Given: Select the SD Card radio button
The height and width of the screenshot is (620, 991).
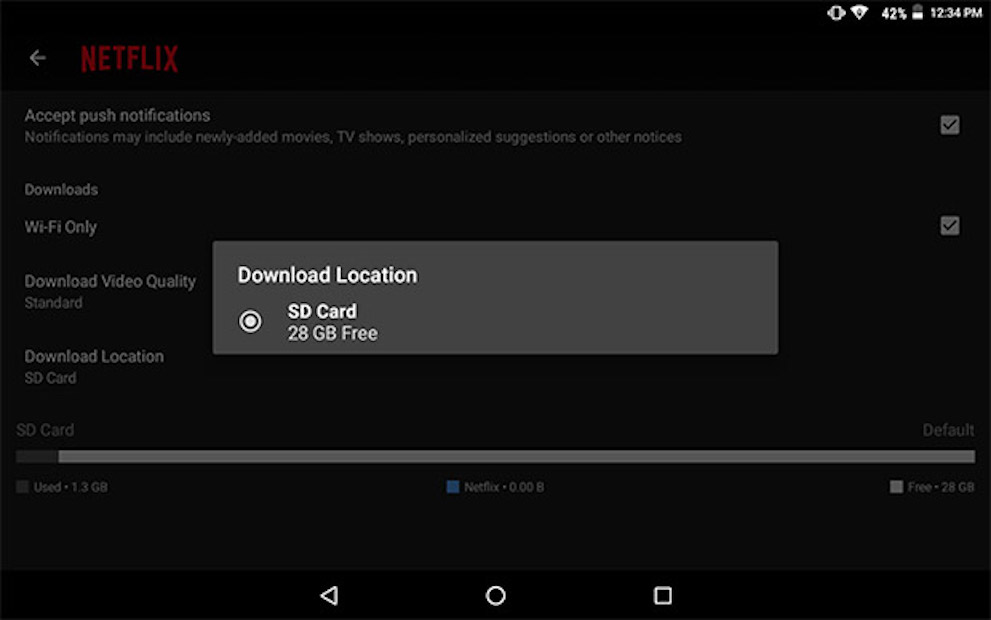Looking at the screenshot, I should click(250, 321).
